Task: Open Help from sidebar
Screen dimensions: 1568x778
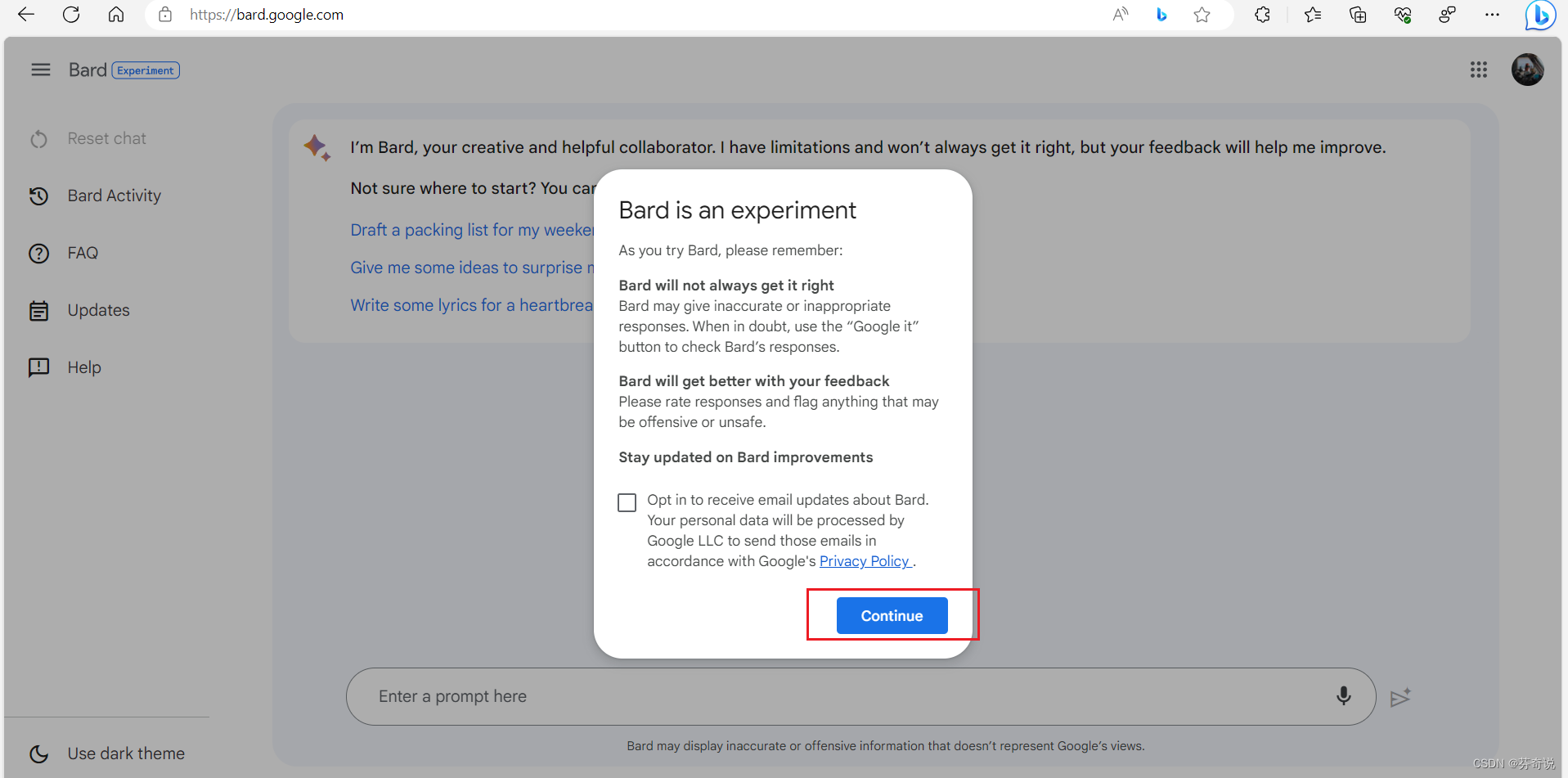Action: 84,368
